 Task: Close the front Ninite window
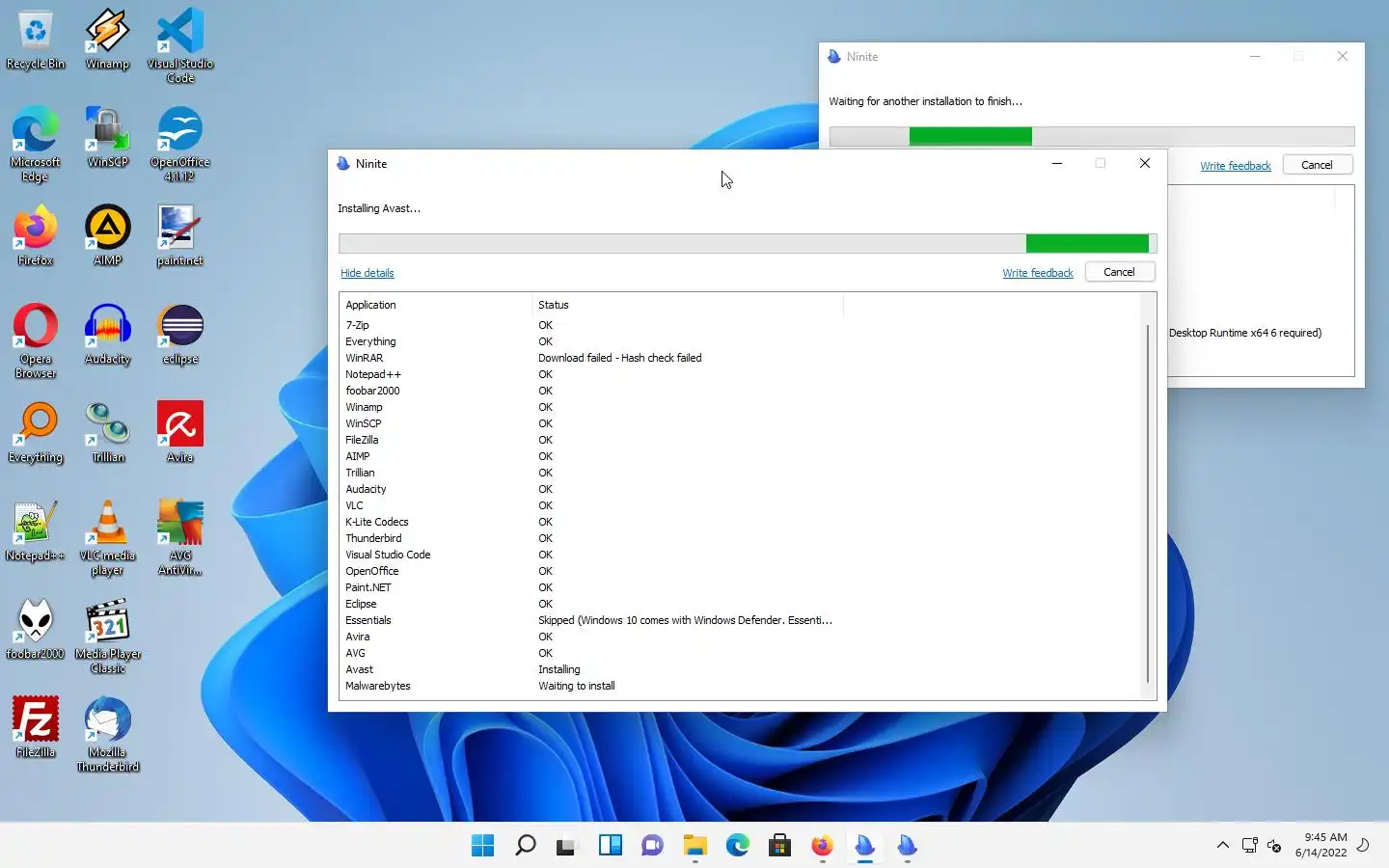tap(1145, 163)
